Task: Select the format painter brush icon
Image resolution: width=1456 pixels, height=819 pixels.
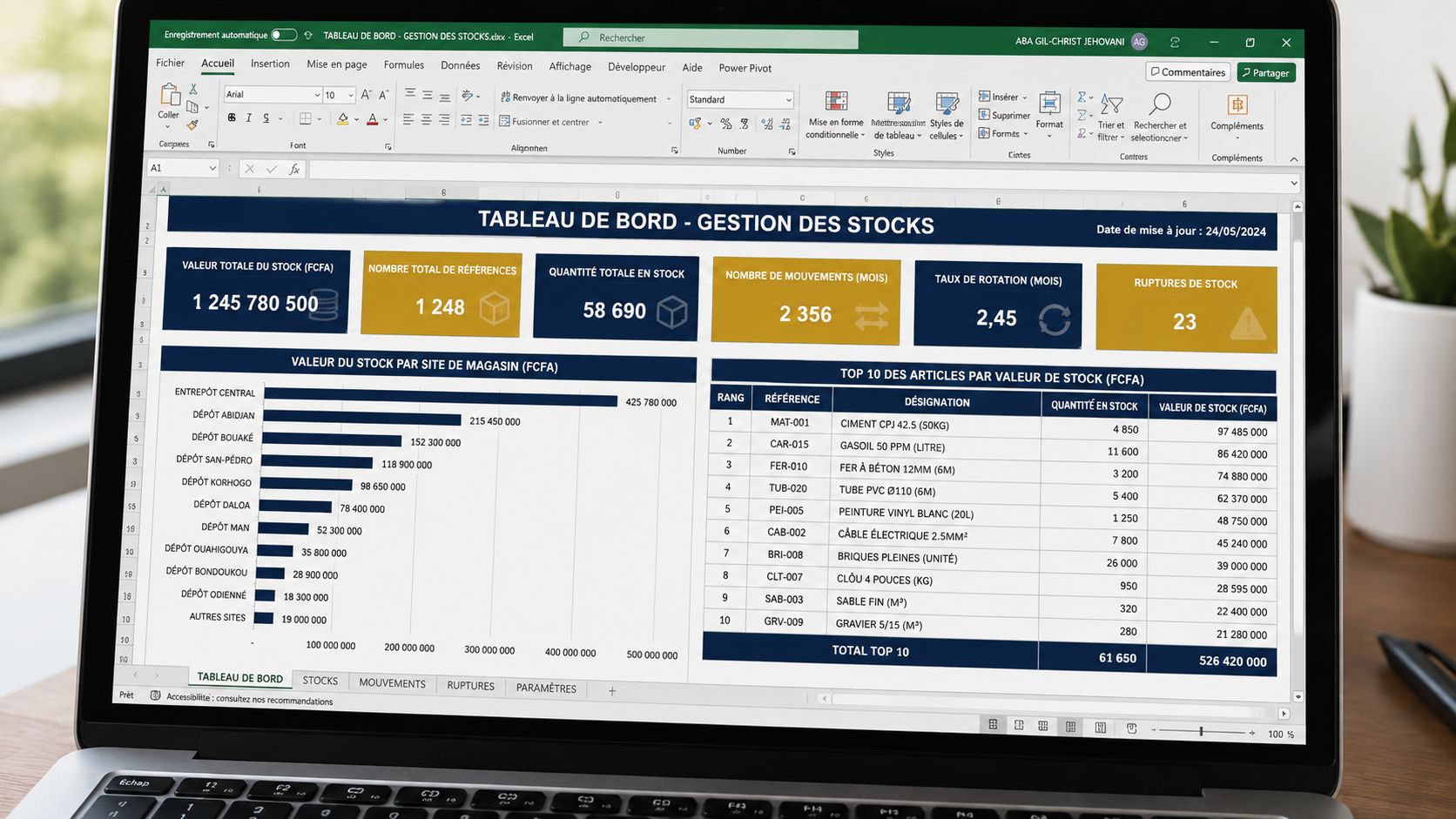Action: point(192,125)
